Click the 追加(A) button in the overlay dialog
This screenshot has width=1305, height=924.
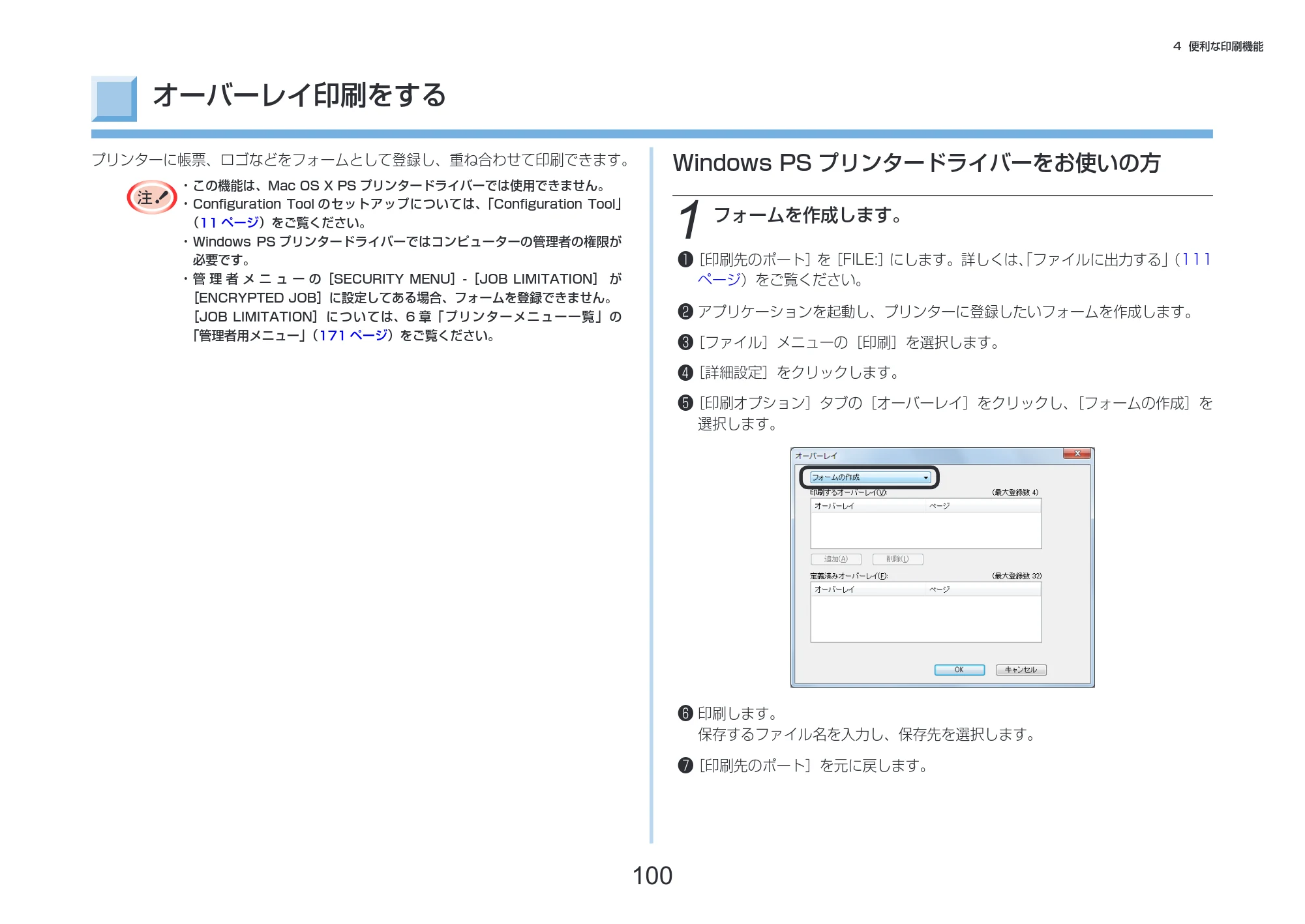(x=835, y=559)
